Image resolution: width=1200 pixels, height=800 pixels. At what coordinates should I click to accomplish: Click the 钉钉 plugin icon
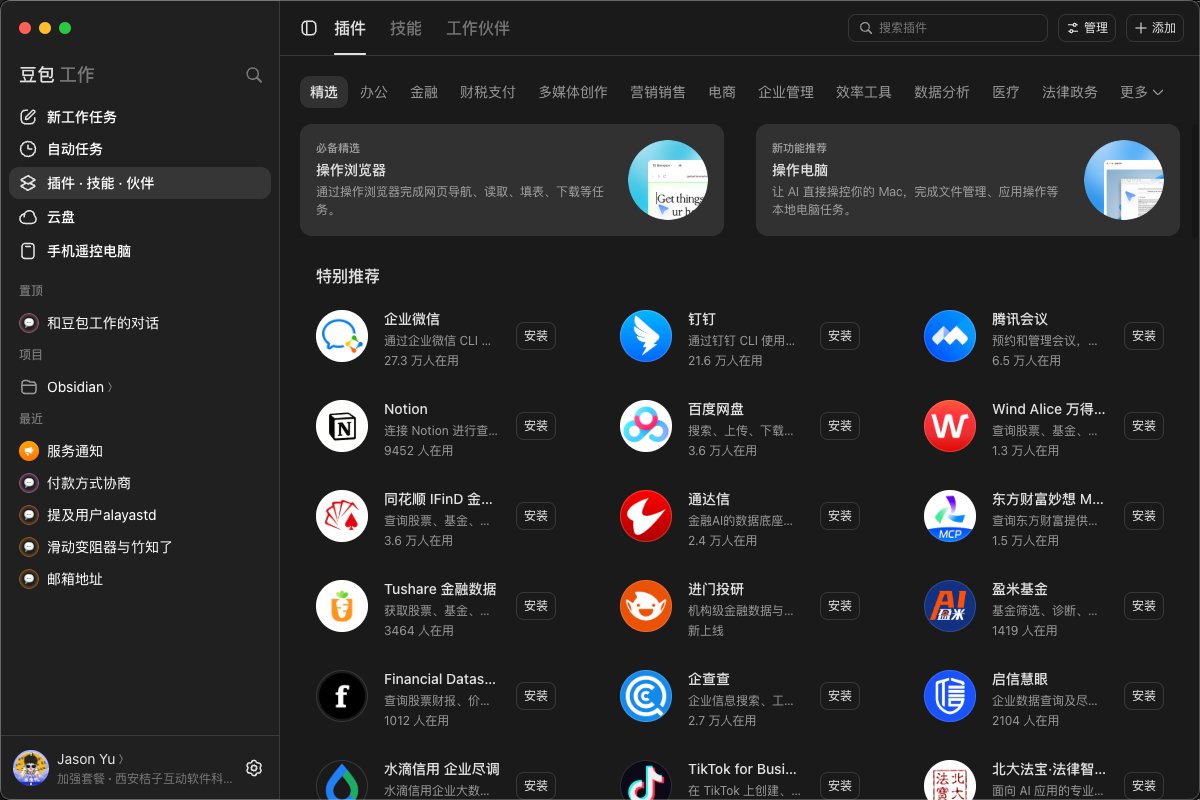click(646, 336)
